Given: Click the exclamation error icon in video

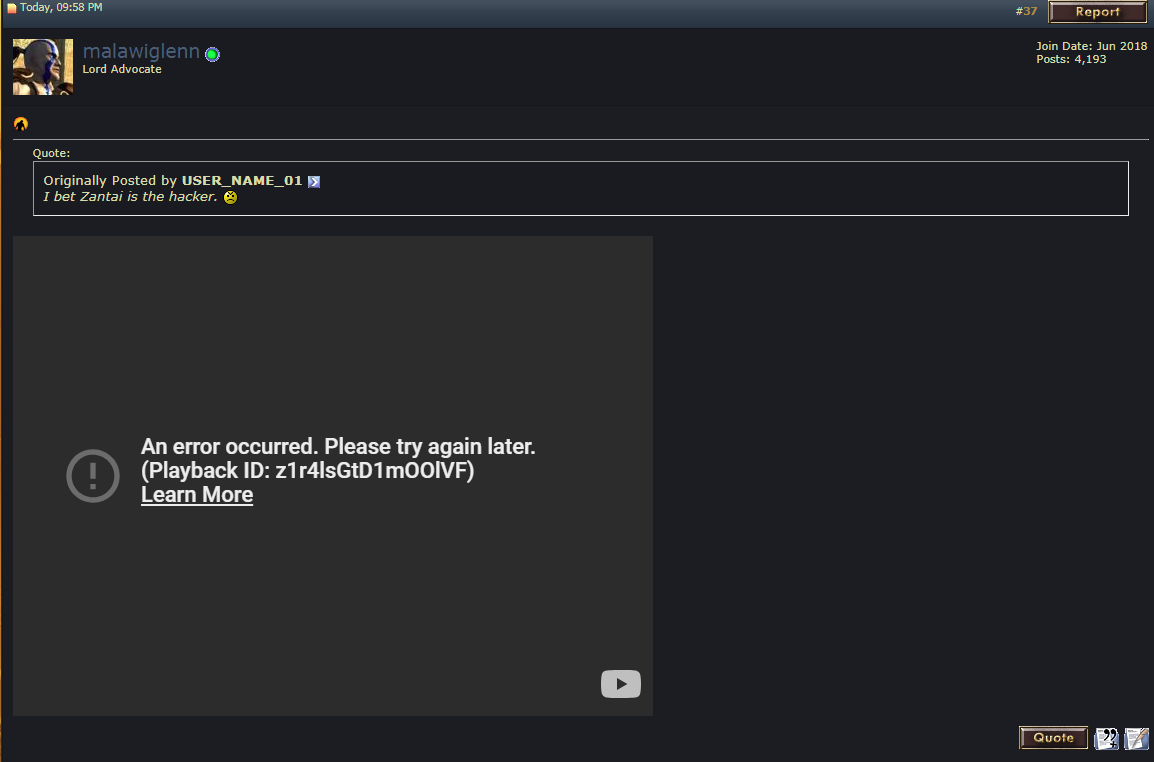Looking at the screenshot, I should 93,475.
